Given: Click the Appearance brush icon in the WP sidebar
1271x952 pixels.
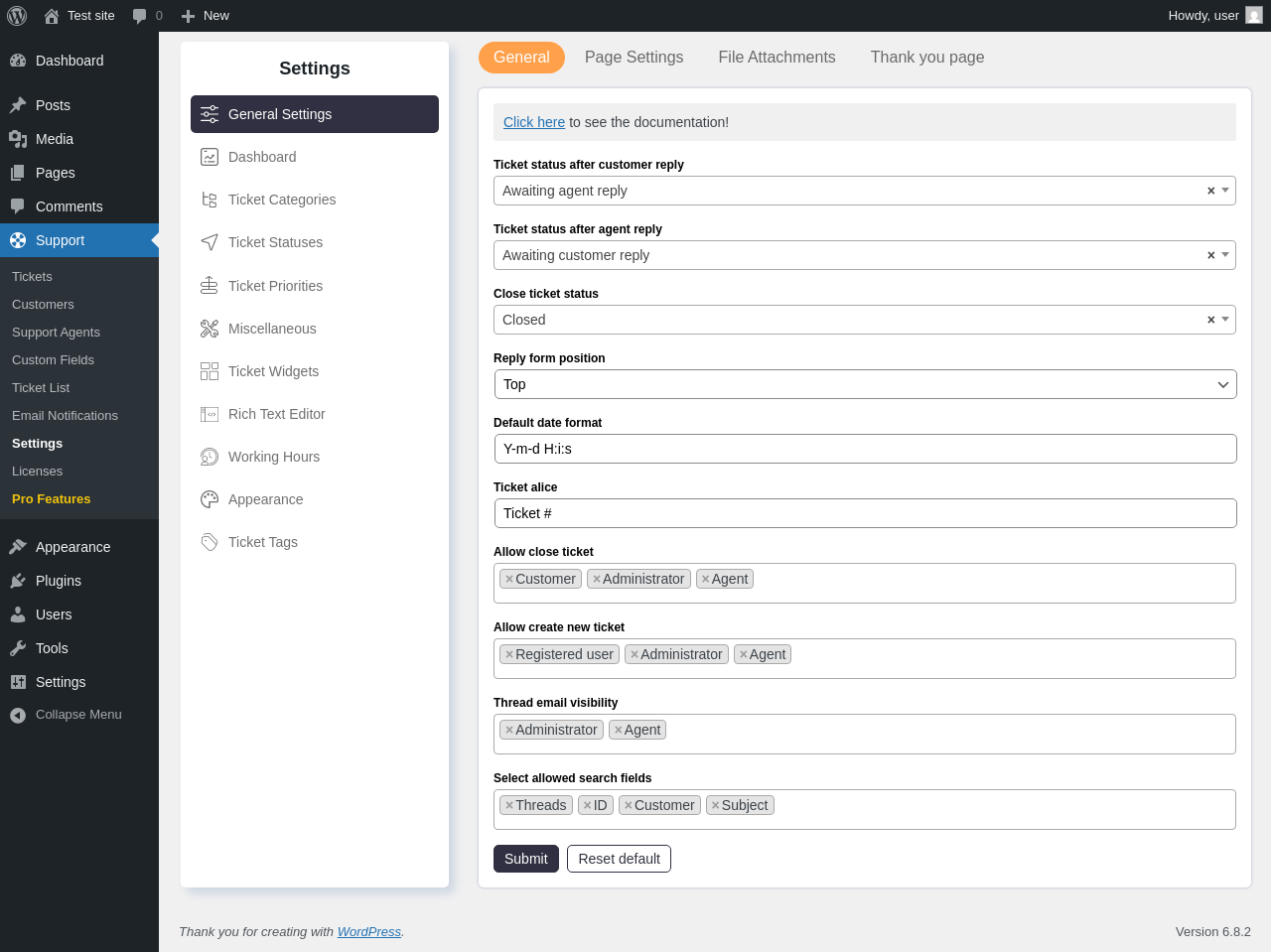Looking at the screenshot, I should (18, 547).
